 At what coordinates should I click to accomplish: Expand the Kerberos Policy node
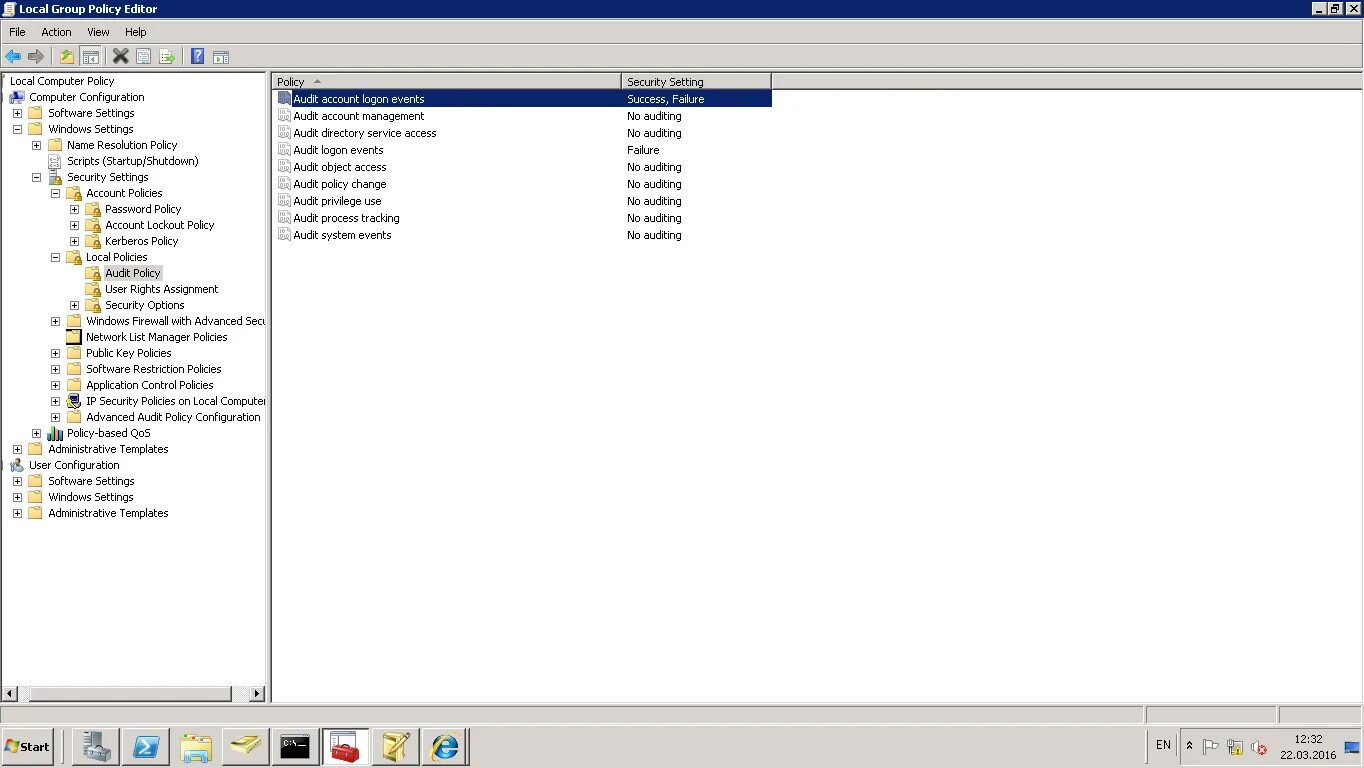74,241
